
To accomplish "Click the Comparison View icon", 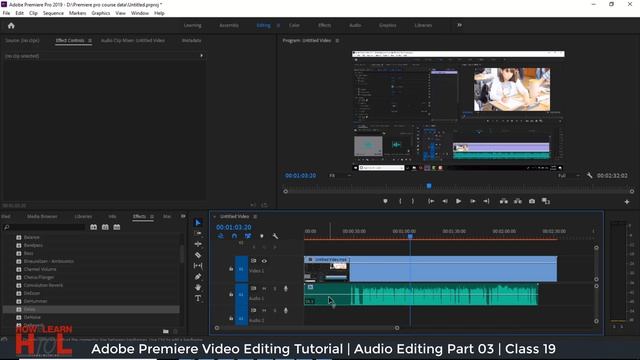I will click(x=546, y=201).
